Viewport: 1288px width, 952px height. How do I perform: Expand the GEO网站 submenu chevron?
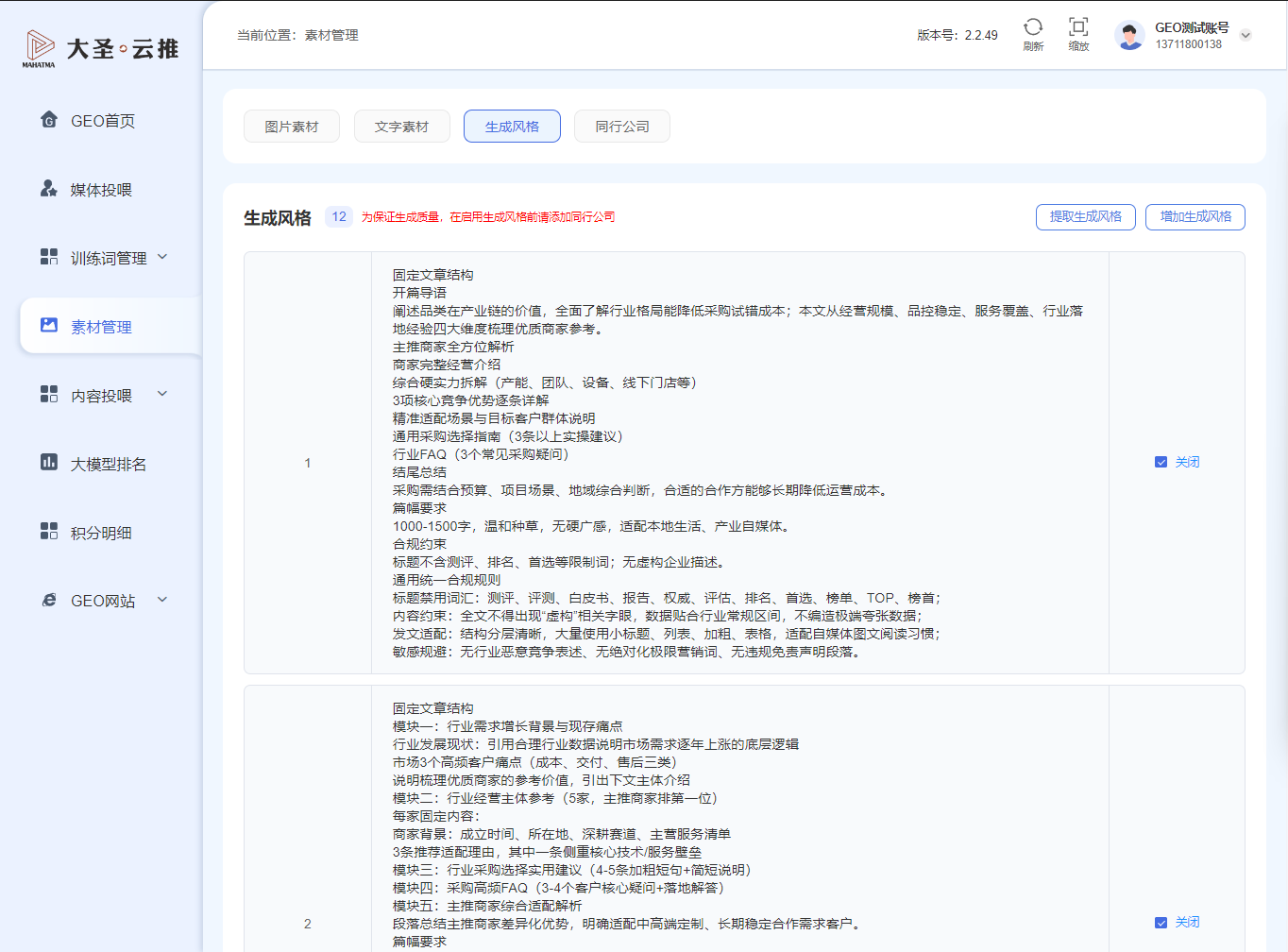tap(162, 600)
